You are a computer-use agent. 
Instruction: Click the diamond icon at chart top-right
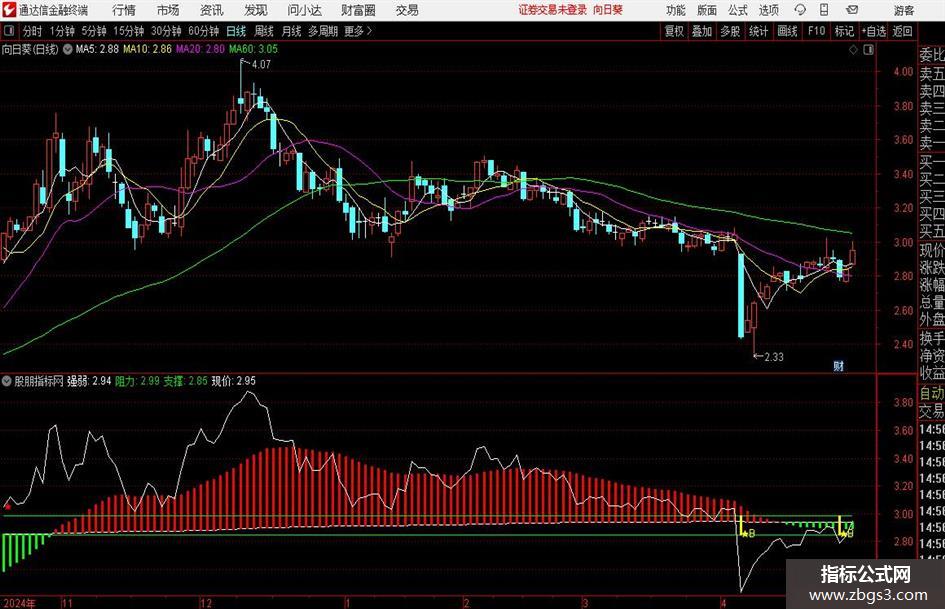[853, 49]
